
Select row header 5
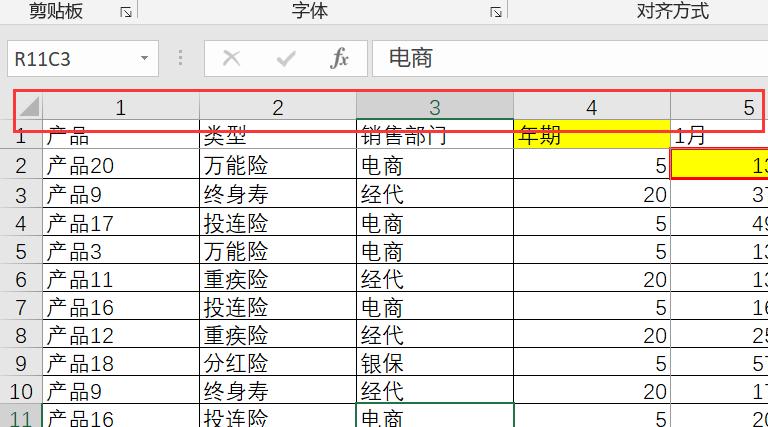21,251
